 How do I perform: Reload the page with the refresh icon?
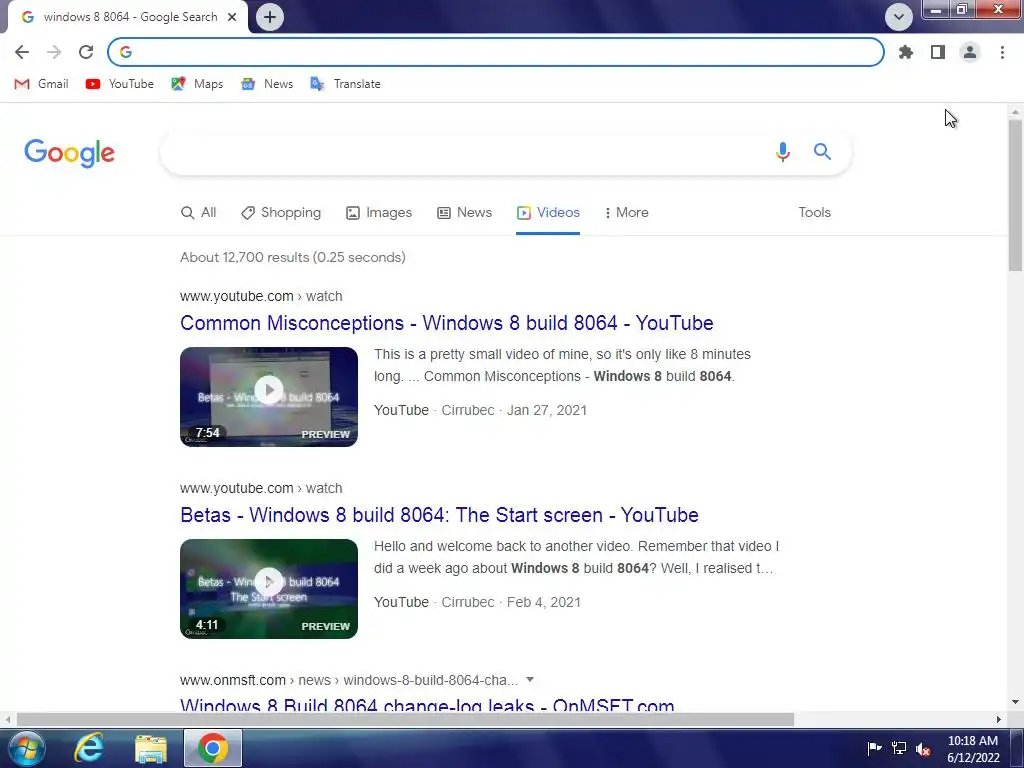(86, 52)
